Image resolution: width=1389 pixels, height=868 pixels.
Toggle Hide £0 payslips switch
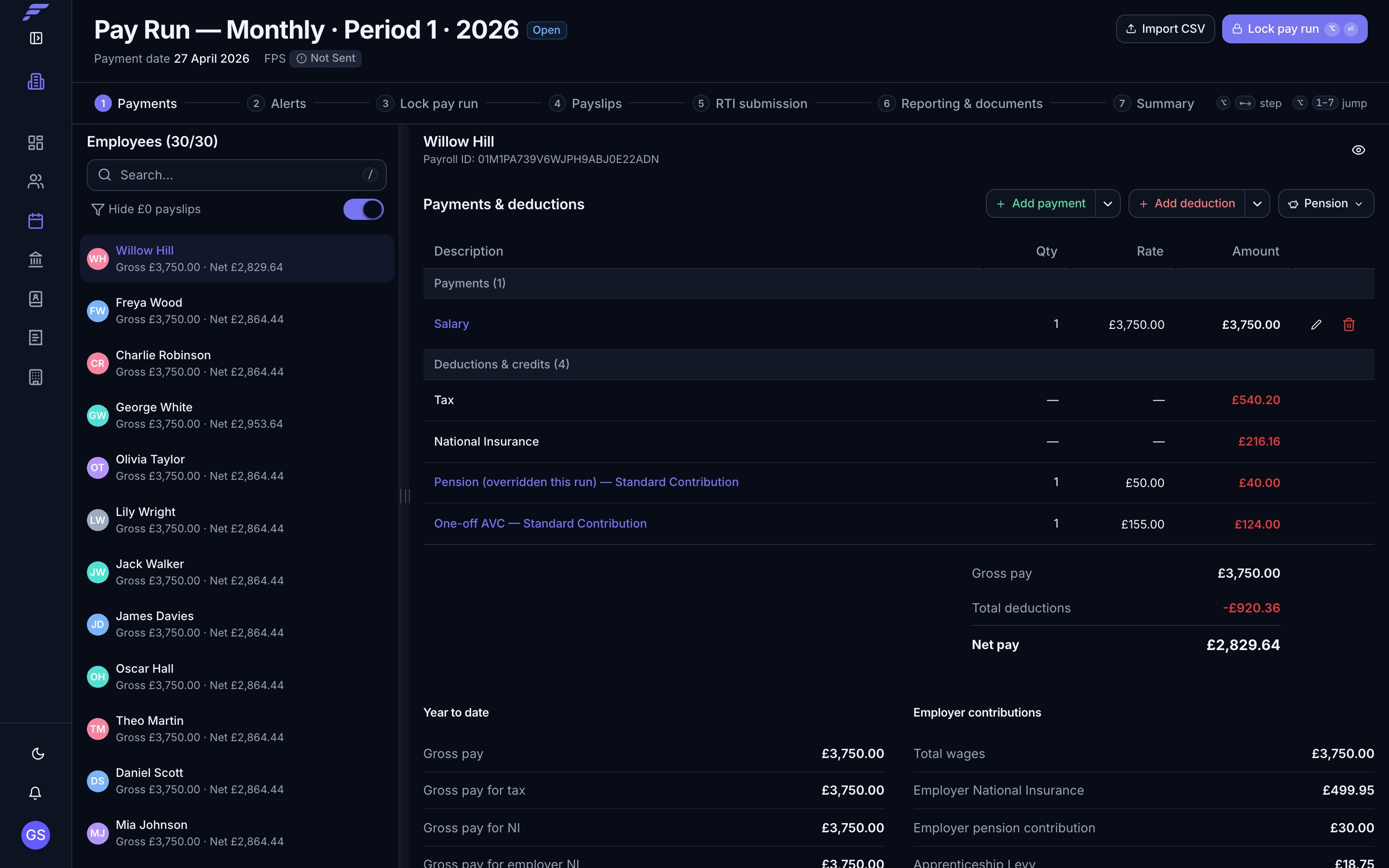(x=363, y=209)
